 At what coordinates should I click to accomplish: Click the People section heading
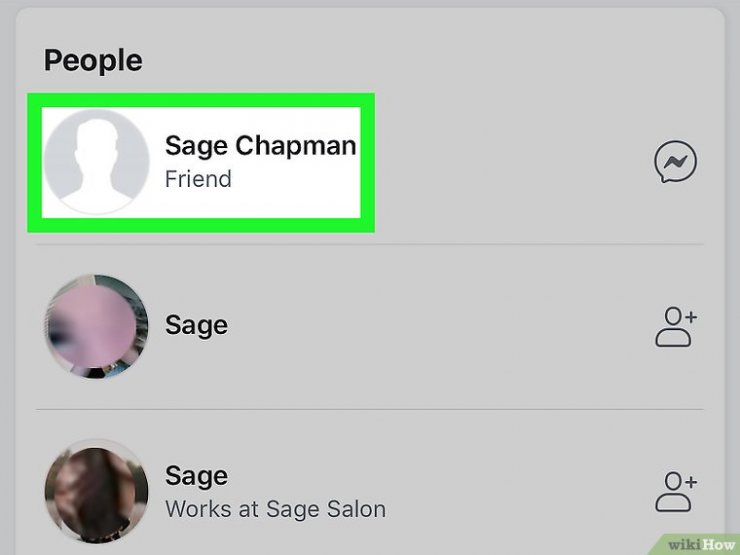tap(93, 60)
